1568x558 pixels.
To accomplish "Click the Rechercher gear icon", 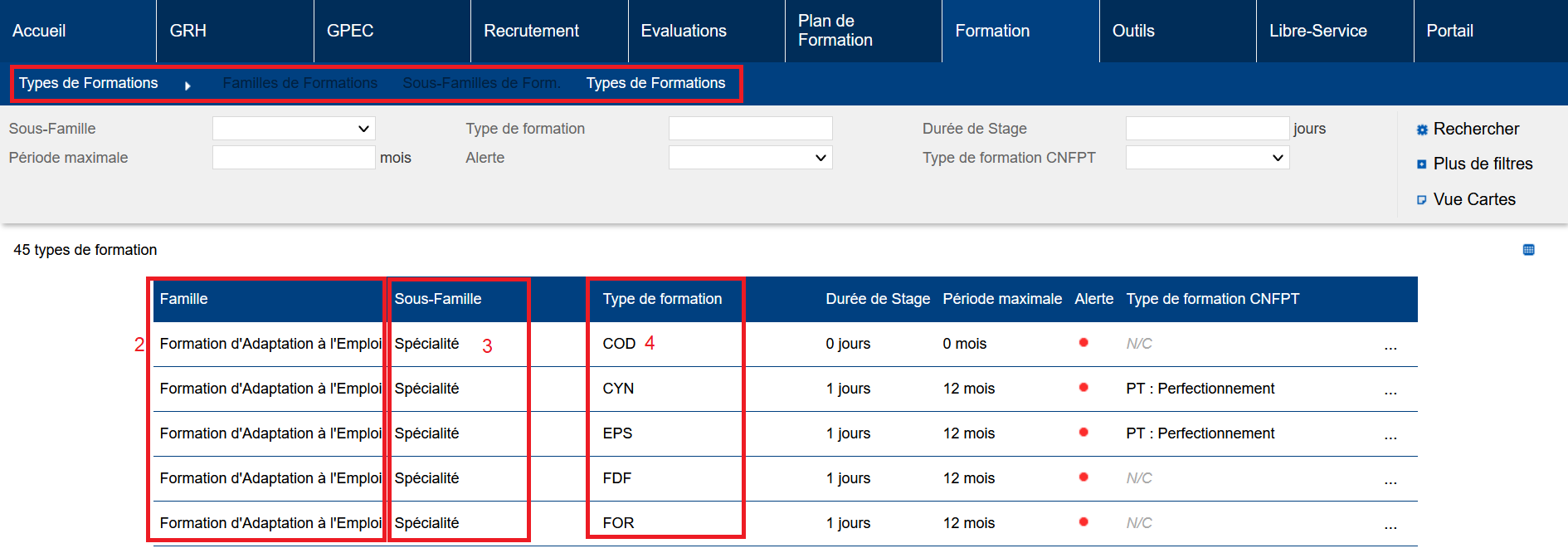I will (x=1421, y=130).
